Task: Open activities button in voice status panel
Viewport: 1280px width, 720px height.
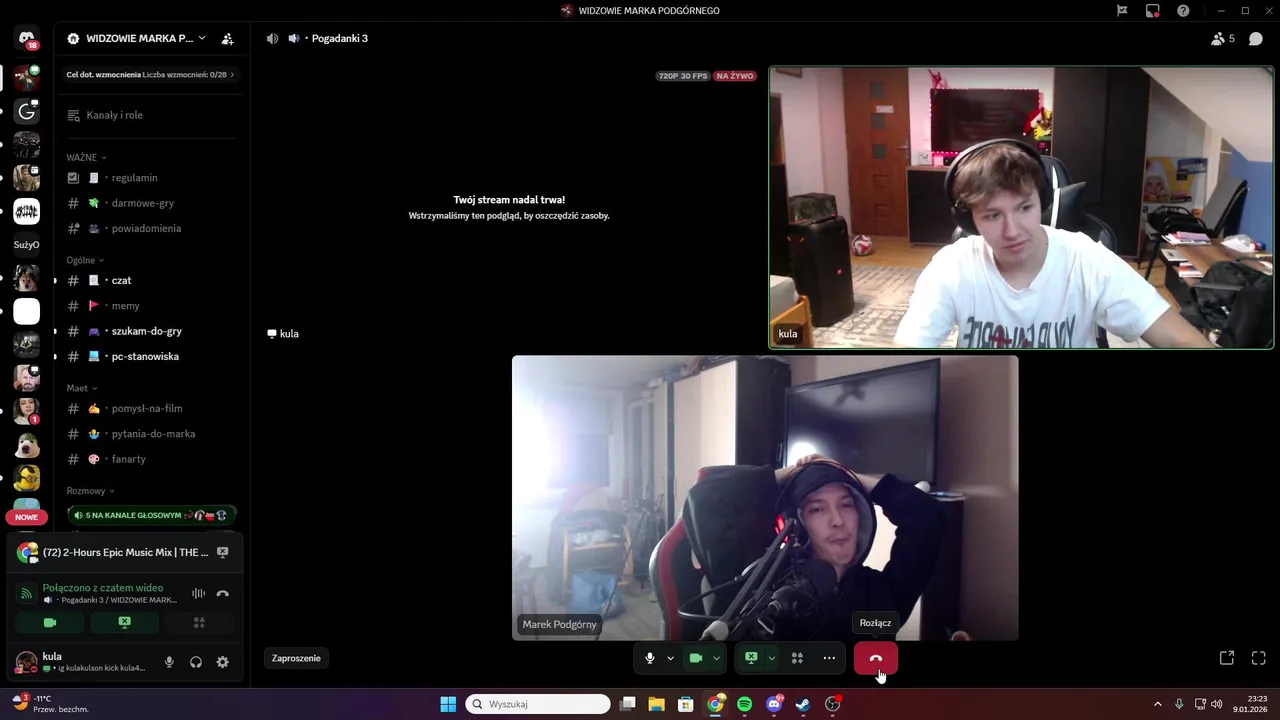Action: click(x=199, y=622)
